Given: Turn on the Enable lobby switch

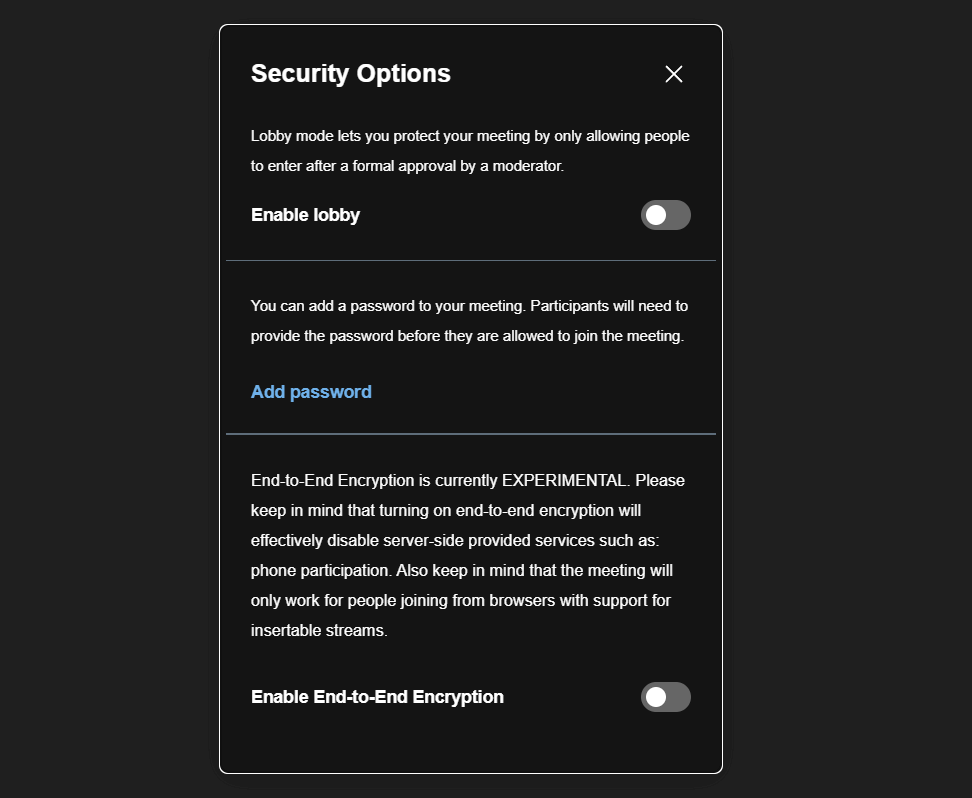Looking at the screenshot, I should click(665, 215).
